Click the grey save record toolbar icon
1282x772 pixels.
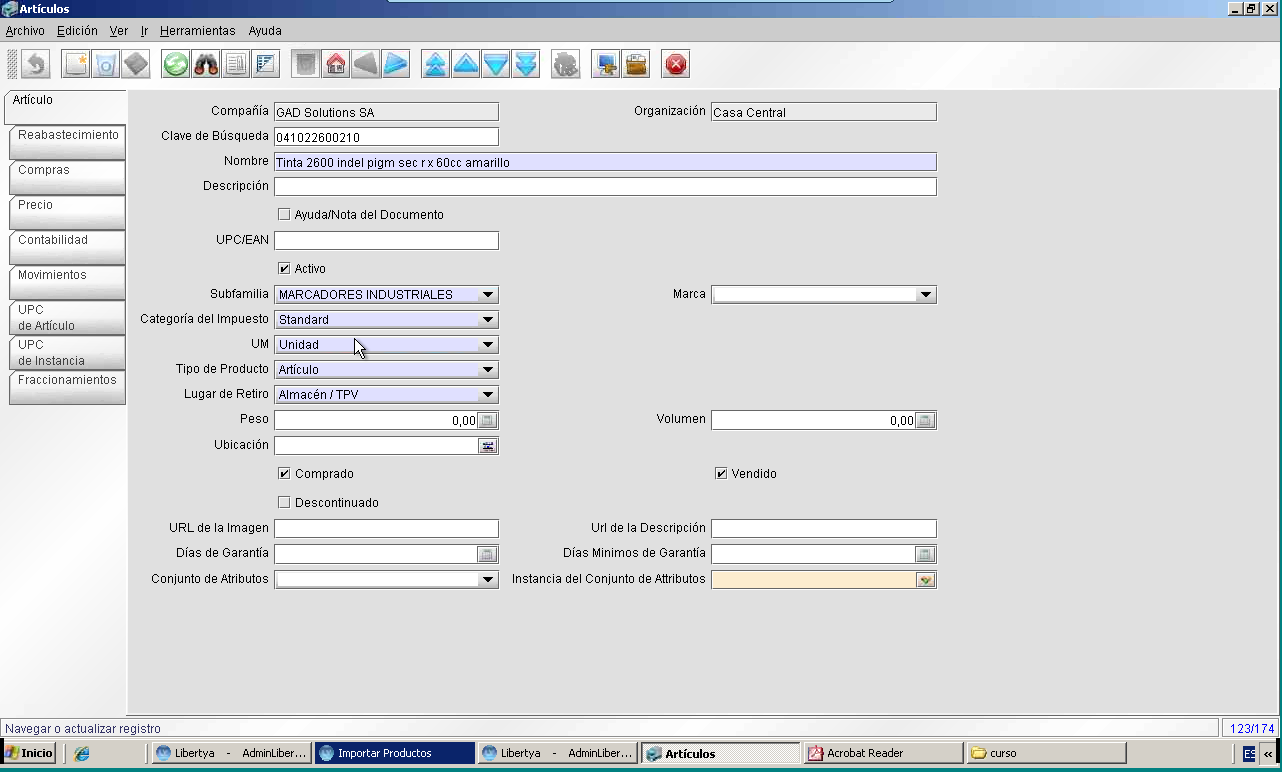click(136, 65)
